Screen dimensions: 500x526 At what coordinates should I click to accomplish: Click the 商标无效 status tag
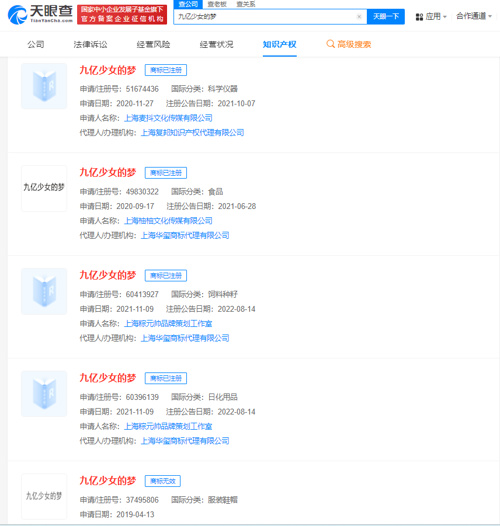tap(163, 481)
